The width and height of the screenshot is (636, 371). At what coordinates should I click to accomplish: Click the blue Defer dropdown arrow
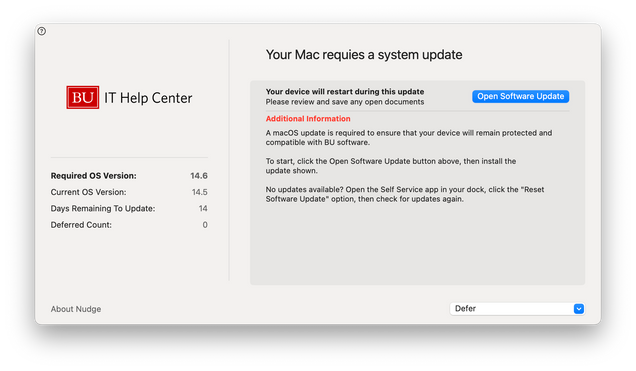(579, 309)
